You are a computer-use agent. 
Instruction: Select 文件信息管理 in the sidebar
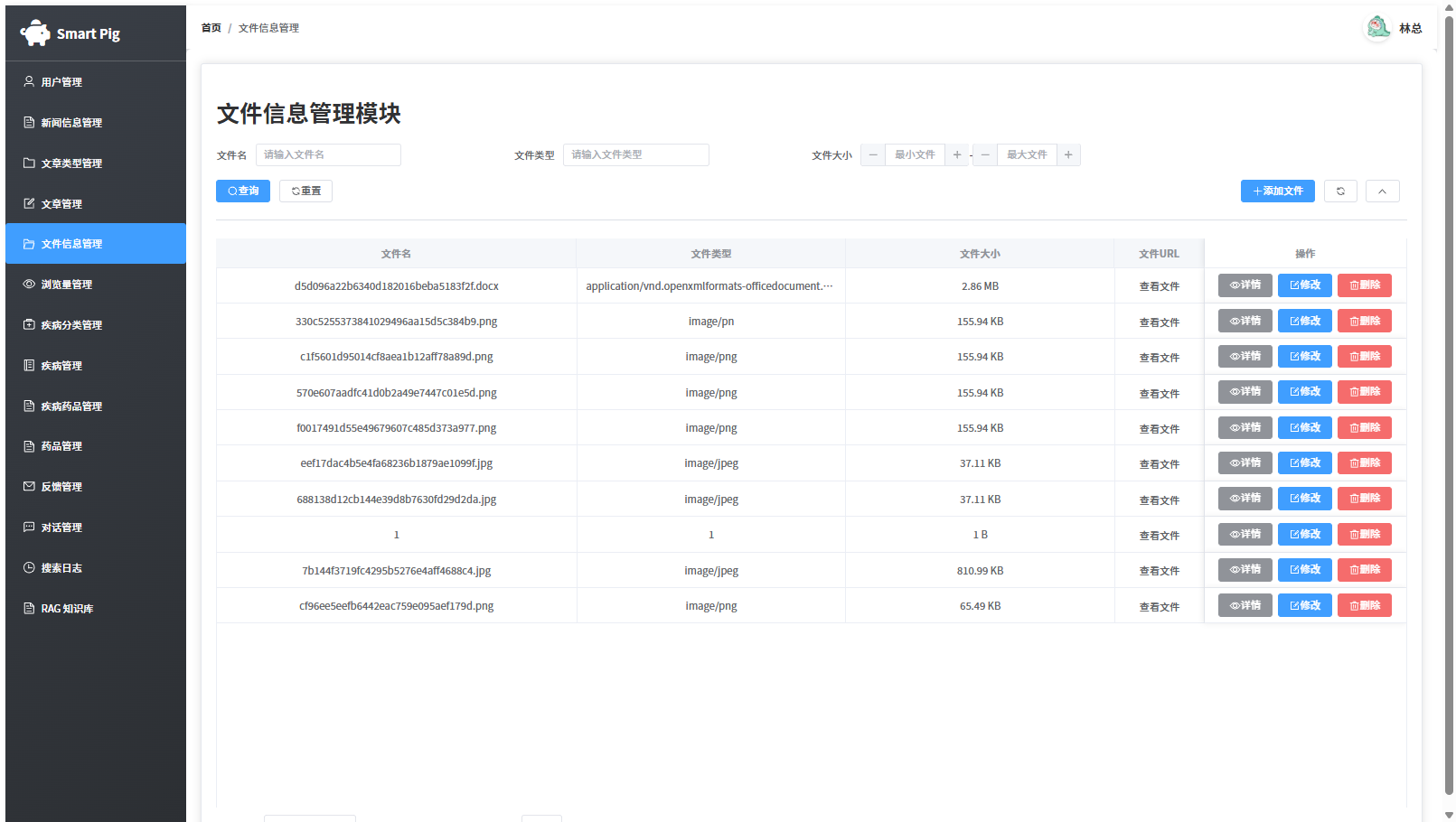96,244
